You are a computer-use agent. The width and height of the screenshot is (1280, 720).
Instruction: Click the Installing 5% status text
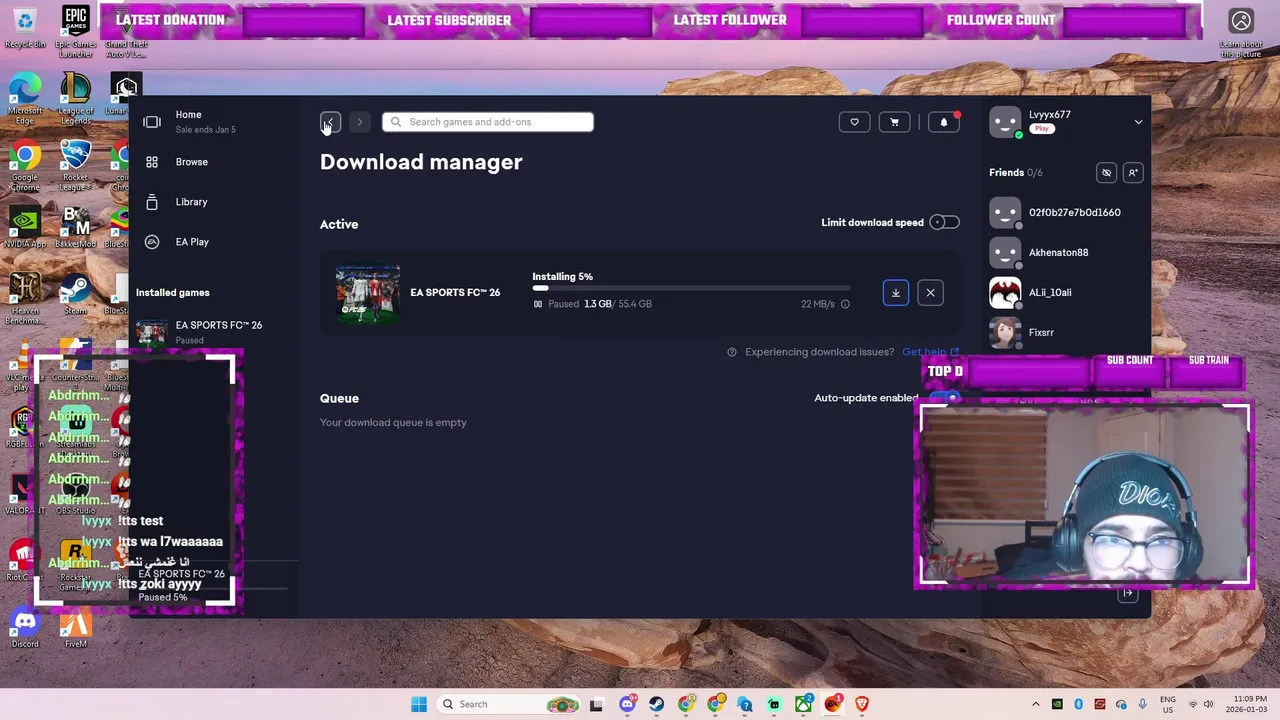coord(562,276)
